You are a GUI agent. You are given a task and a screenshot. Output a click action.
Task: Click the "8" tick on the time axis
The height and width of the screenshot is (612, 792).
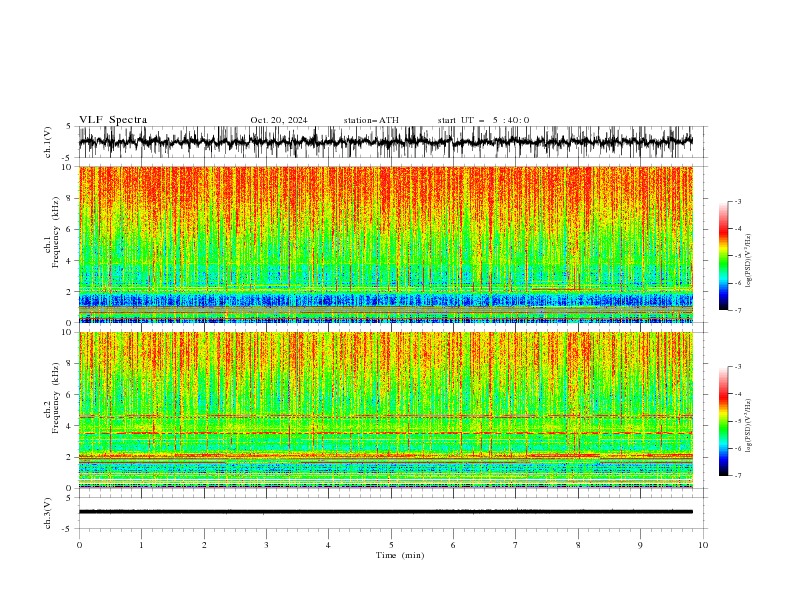(578, 545)
